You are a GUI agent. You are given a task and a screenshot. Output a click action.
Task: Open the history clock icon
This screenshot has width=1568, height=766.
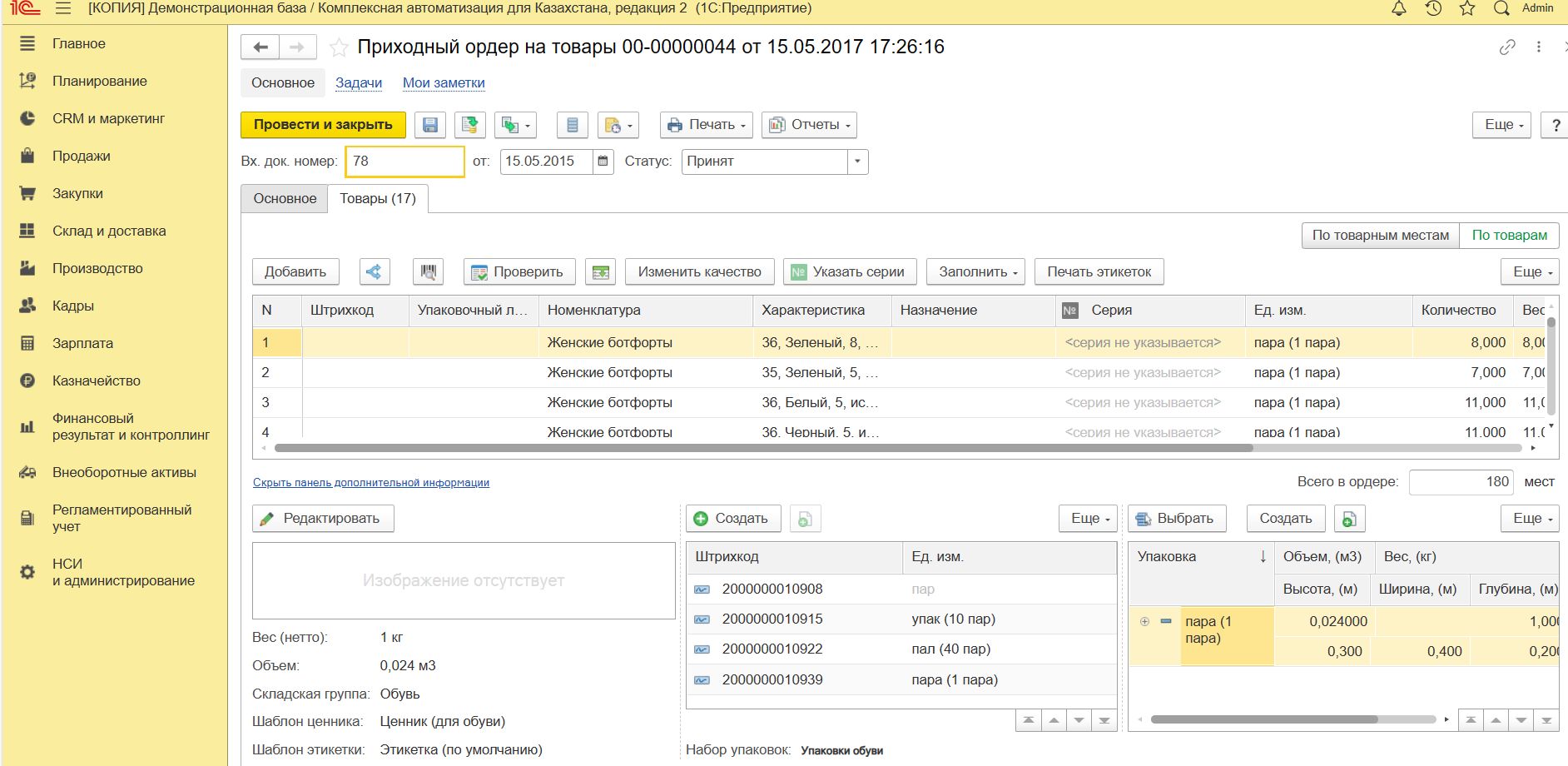pos(1433,9)
